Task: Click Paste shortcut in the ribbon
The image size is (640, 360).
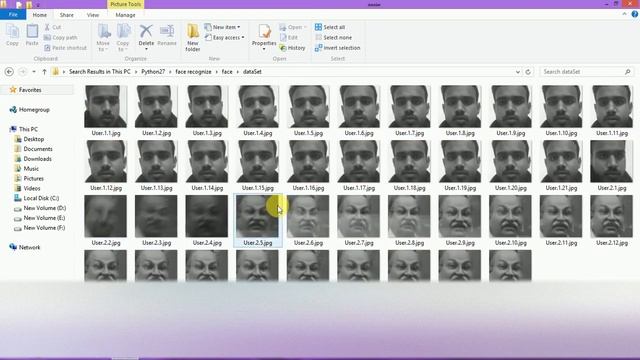Action: [x=65, y=48]
